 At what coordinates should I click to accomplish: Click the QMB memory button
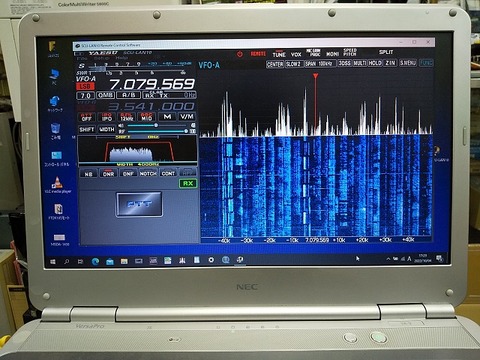point(105,95)
